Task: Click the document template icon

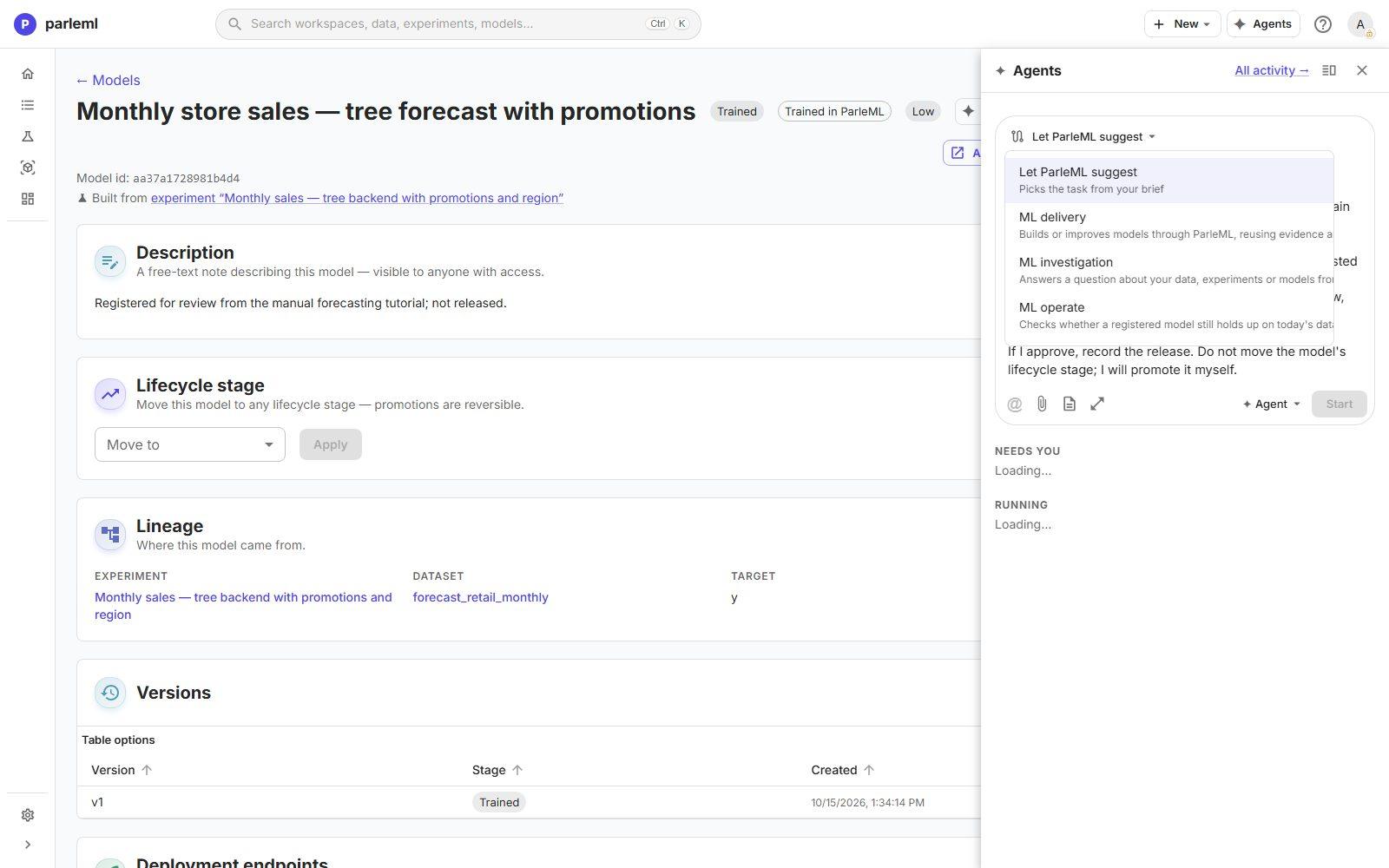Action: [x=1070, y=404]
